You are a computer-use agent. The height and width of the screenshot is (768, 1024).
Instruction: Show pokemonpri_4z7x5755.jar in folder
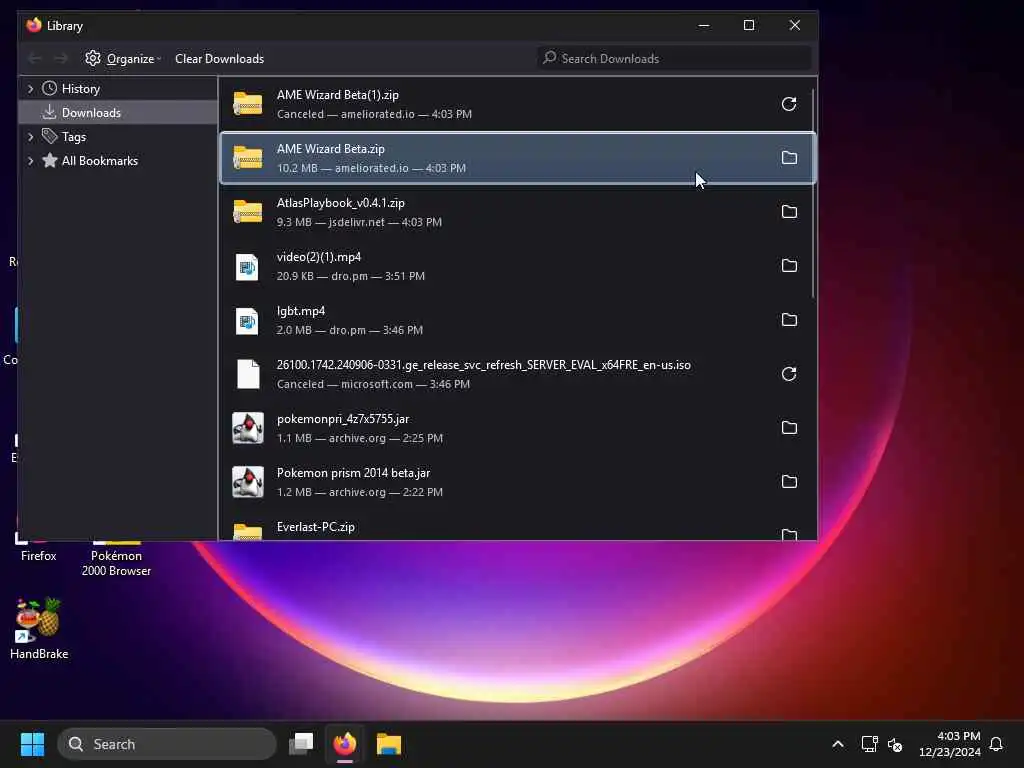[x=789, y=428]
